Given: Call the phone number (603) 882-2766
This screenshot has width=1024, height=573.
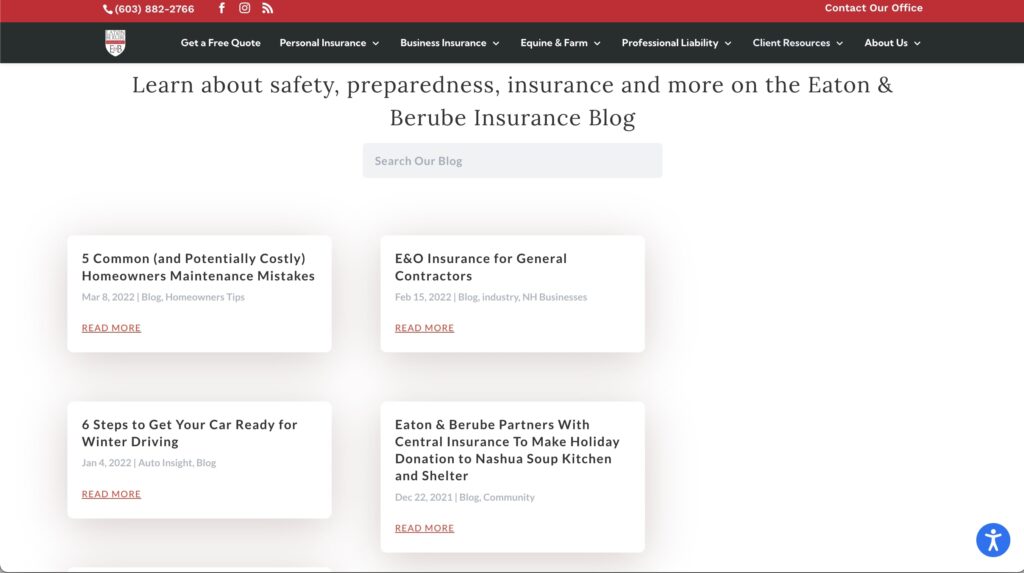Looking at the screenshot, I should (x=149, y=9).
